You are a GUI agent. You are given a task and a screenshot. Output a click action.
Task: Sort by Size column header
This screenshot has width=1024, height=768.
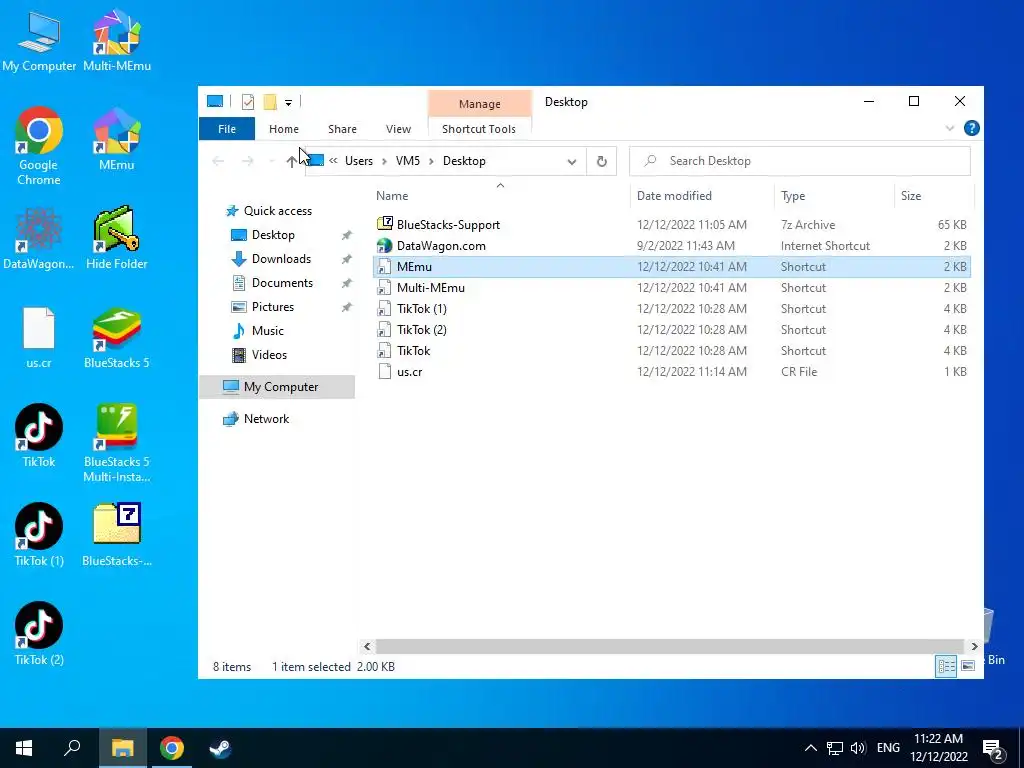click(934, 195)
